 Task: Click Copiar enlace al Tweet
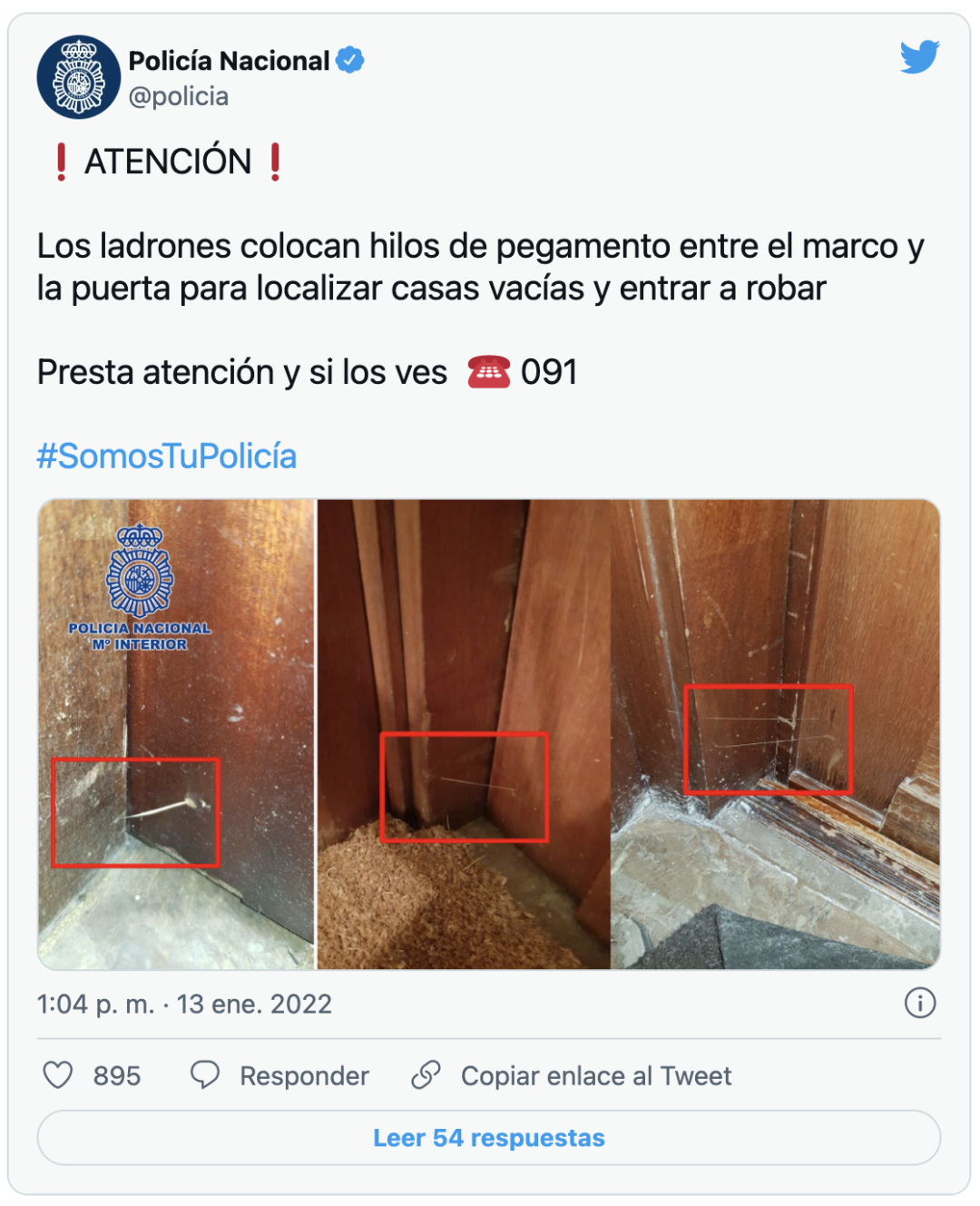(x=596, y=1076)
